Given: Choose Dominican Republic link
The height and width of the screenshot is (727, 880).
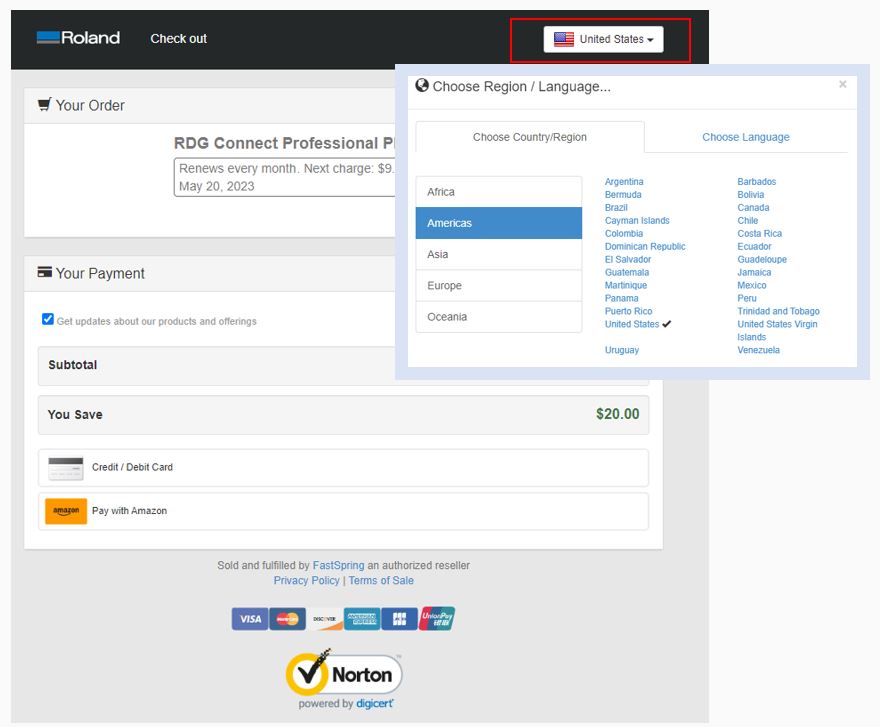Looking at the screenshot, I should [x=645, y=246].
